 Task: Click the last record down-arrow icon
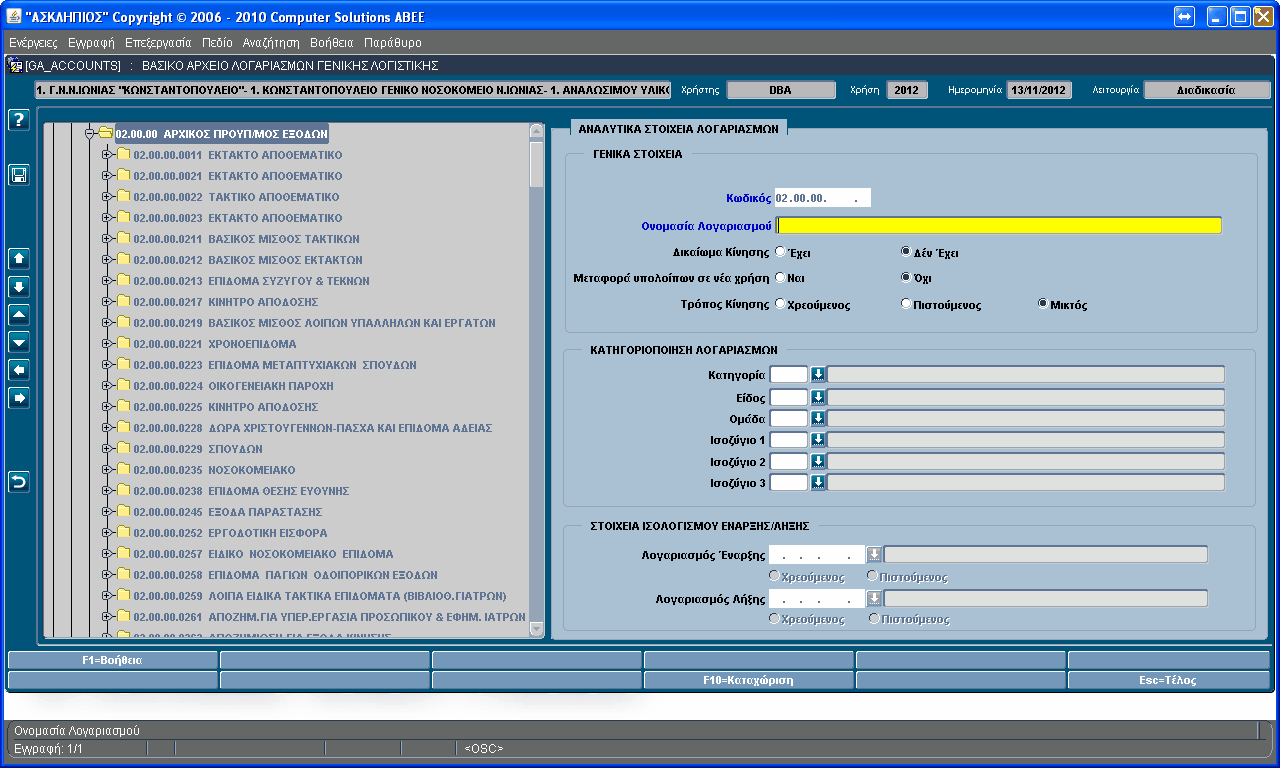pos(18,286)
